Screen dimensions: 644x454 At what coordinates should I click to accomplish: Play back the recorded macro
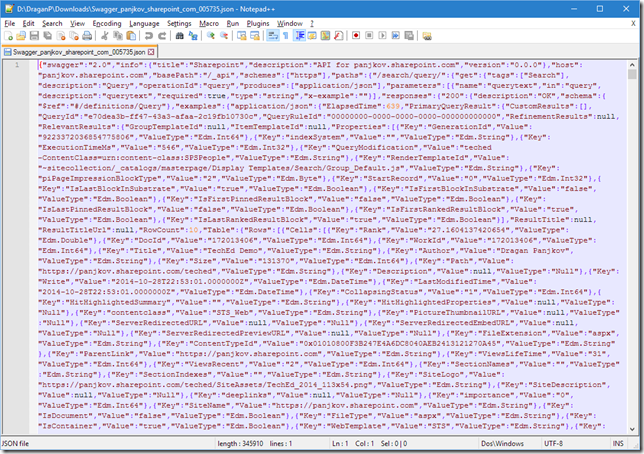382,36
